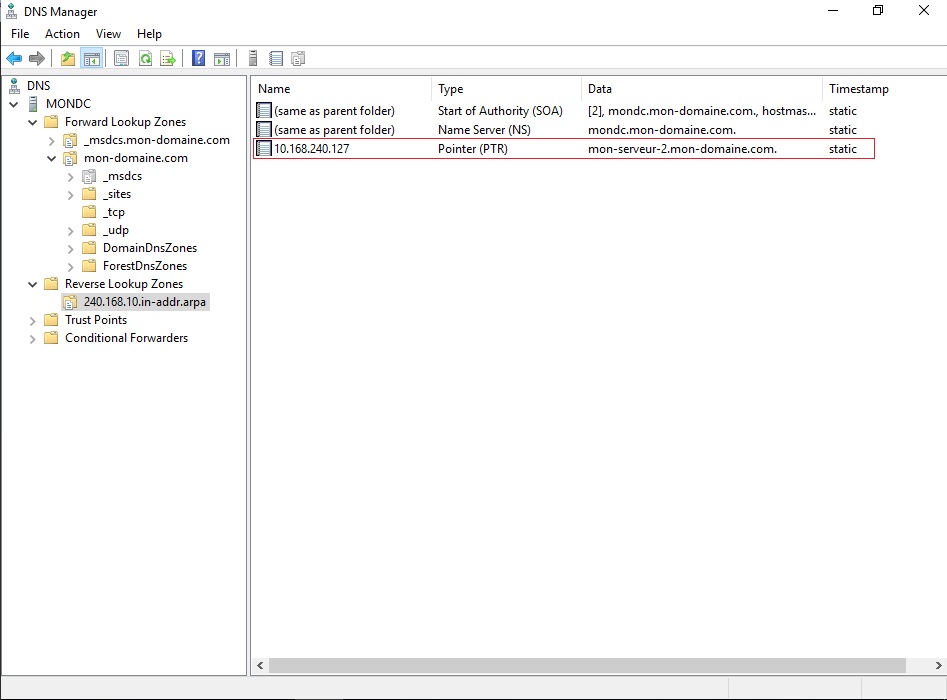947x700 pixels.
Task: Click the New Zone documents toolbar icon
Action: coord(298,59)
